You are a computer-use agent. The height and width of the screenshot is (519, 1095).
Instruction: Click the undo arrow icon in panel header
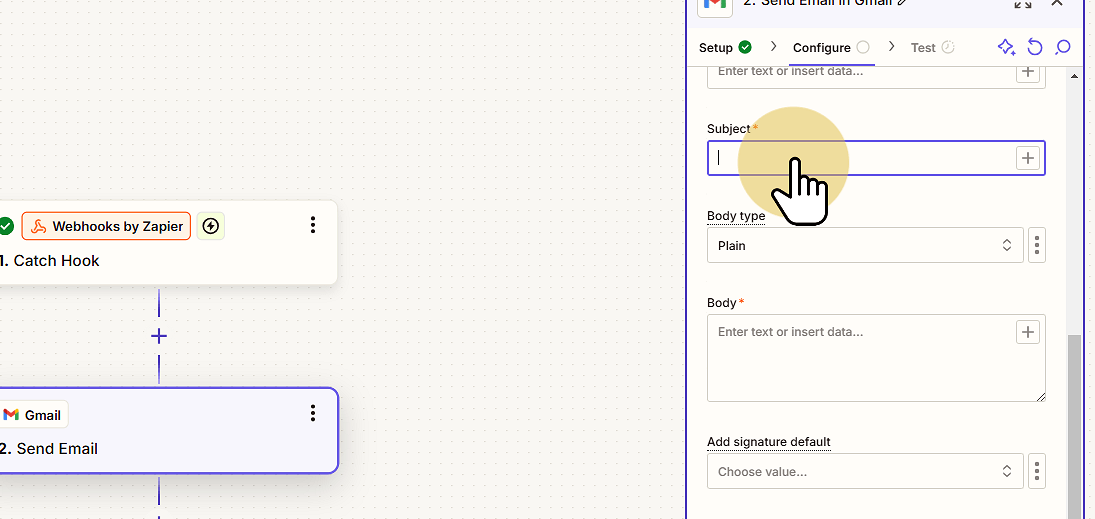(x=1034, y=47)
